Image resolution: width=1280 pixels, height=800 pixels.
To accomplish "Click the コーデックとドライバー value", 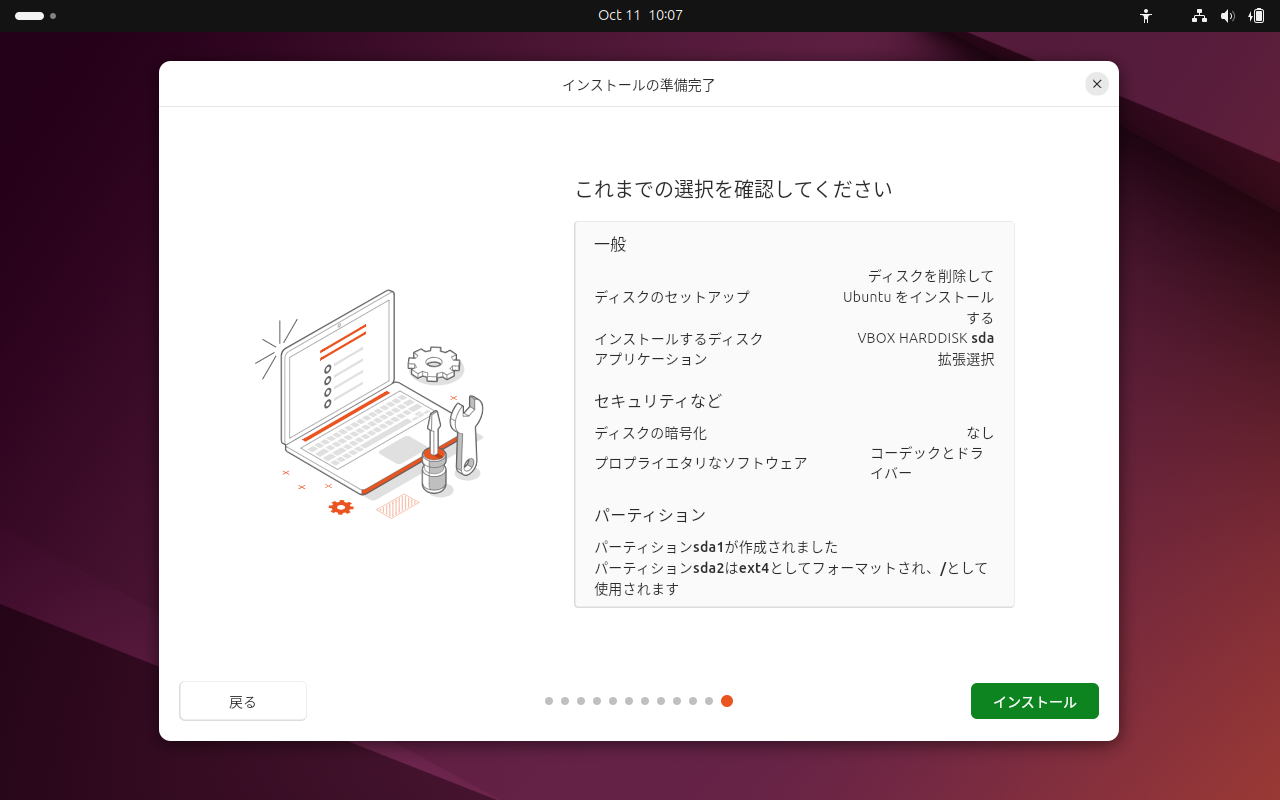I will 927,463.
